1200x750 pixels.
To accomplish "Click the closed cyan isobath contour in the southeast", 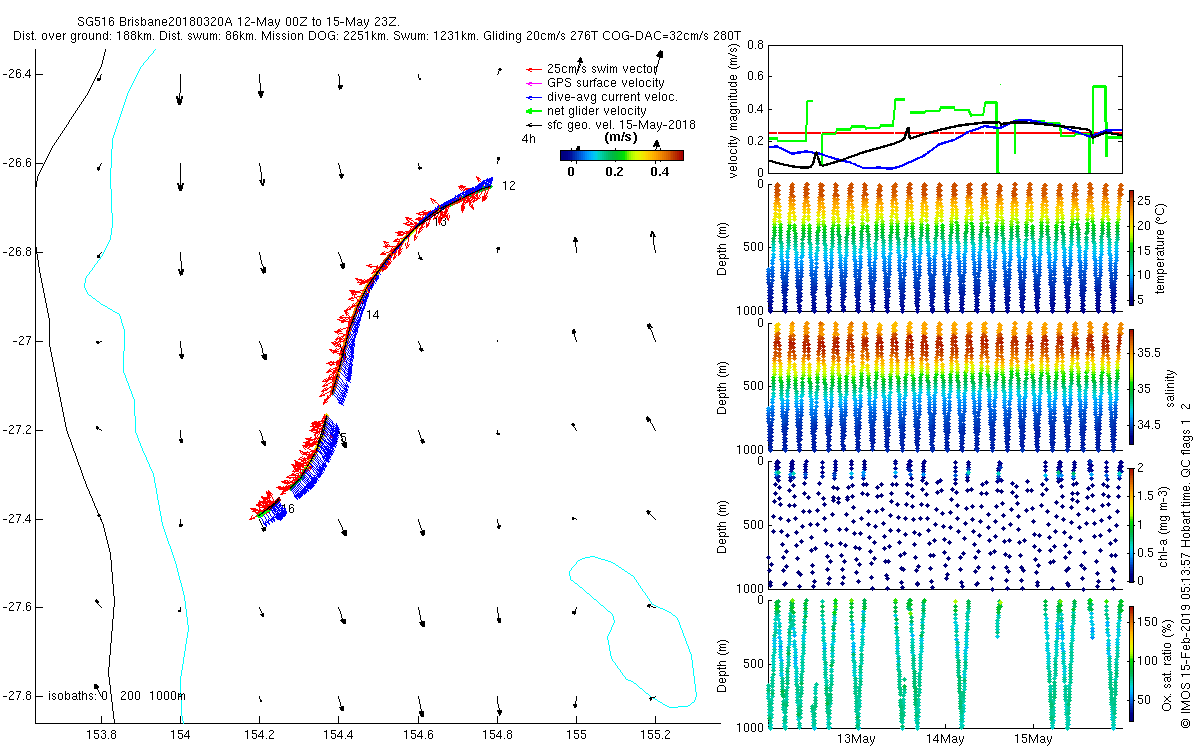I will [632, 631].
